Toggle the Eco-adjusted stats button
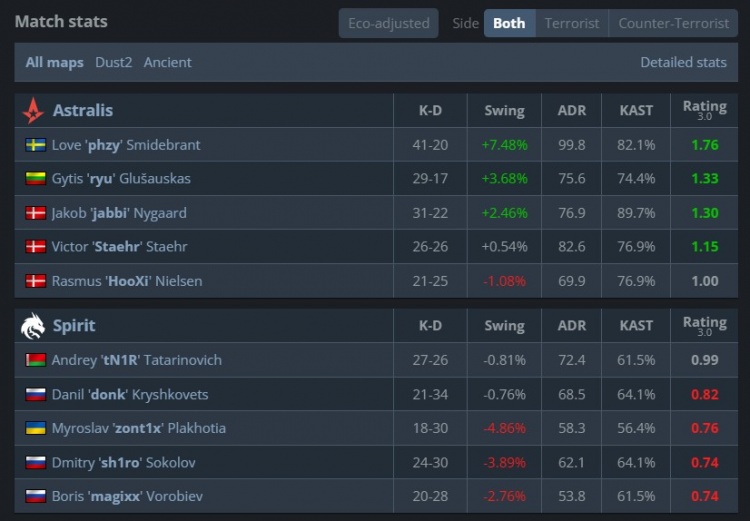The image size is (750, 521). [388, 23]
